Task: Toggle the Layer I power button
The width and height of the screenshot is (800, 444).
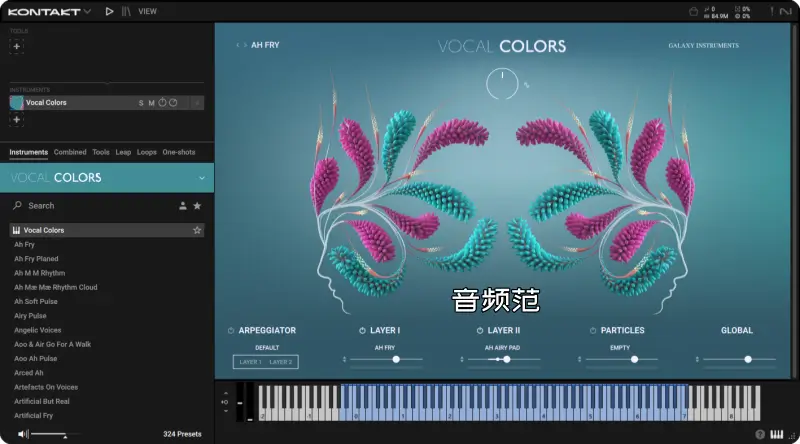Action: point(361,330)
